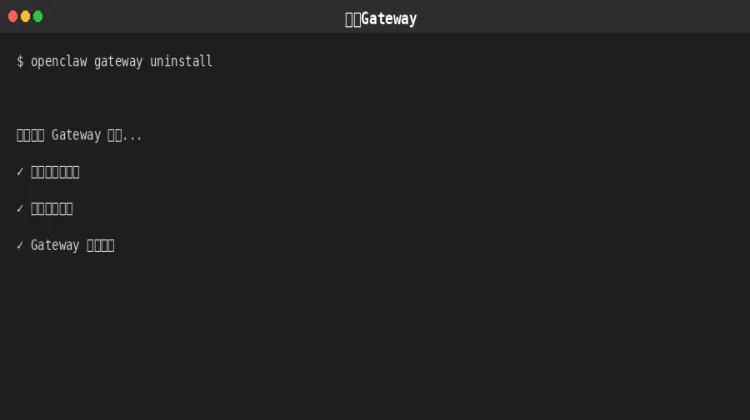
Task: Click the word uninstall in the command
Action: pyautogui.click(x=181, y=62)
